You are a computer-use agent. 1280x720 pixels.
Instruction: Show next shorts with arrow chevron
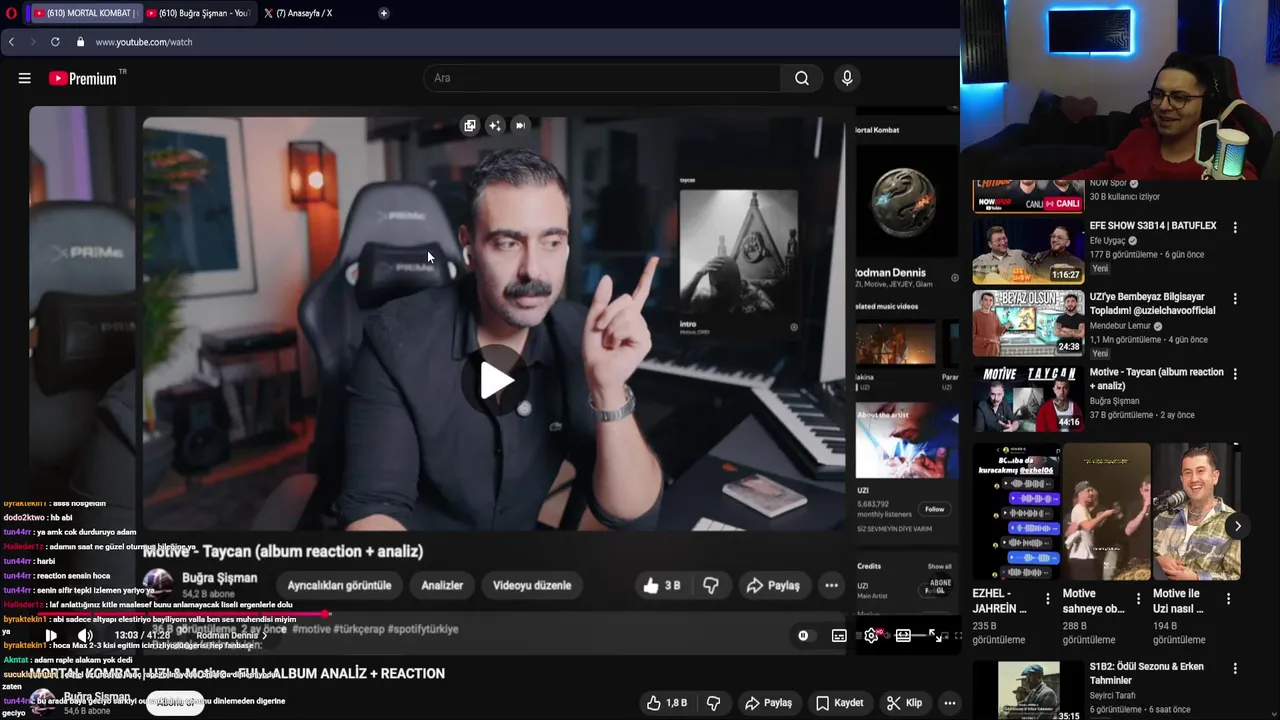(x=1237, y=526)
